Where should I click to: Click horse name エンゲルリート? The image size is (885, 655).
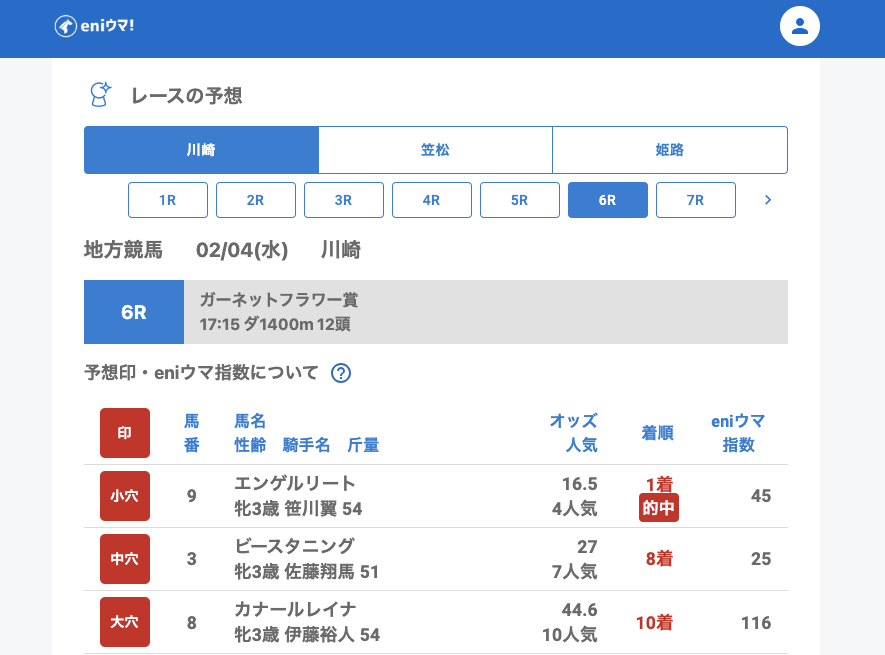coord(295,484)
